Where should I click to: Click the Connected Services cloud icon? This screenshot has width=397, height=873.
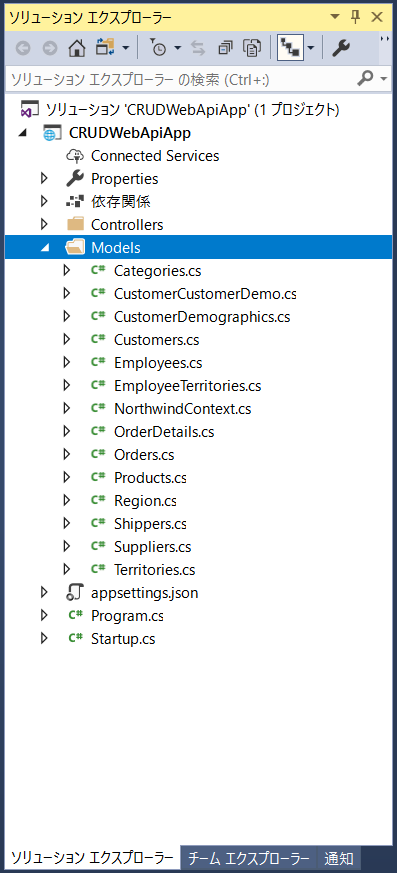[75, 155]
